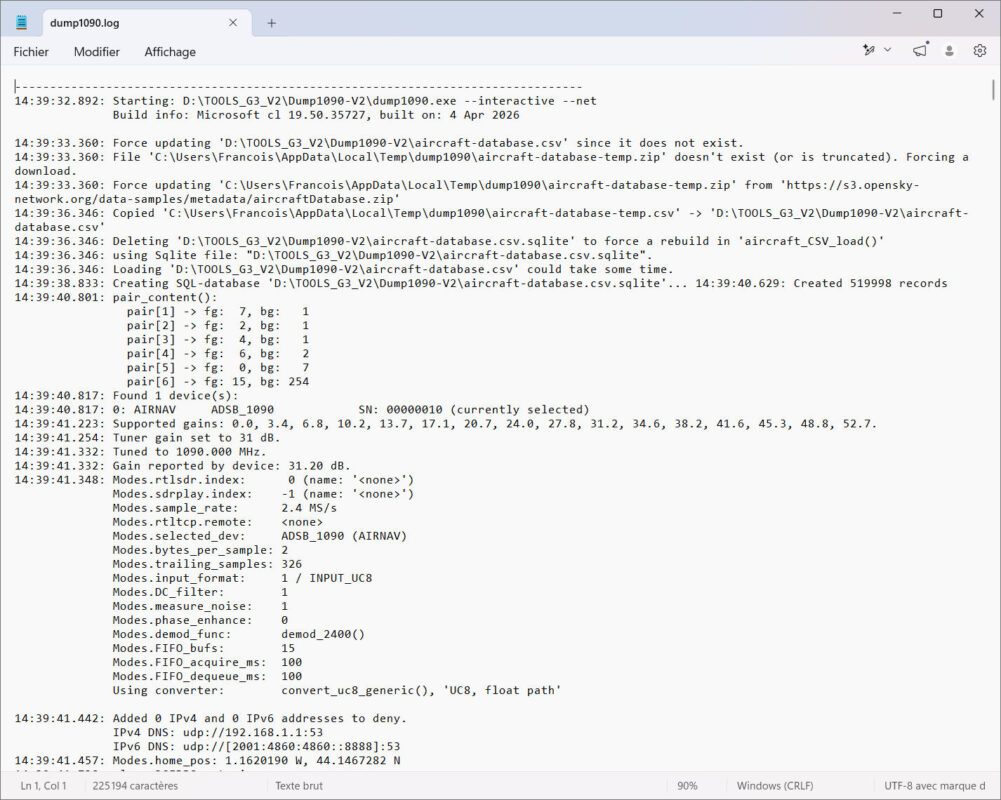The width and height of the screenshot is (1001, 800).
Task: Click the 'Modes.FIFO_dequeue_ms: 100' line
Action: pyautogui.click(x=207, y=677)
